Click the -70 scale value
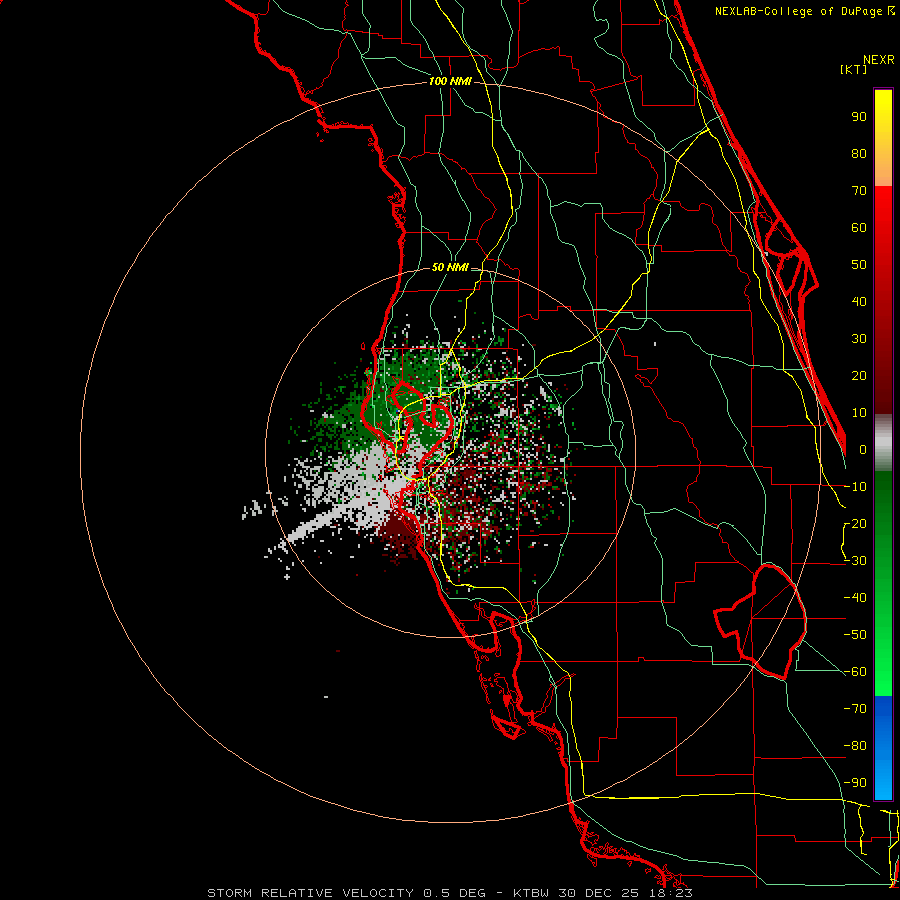This screenshot has height=900, width=900. coord(855,709)
